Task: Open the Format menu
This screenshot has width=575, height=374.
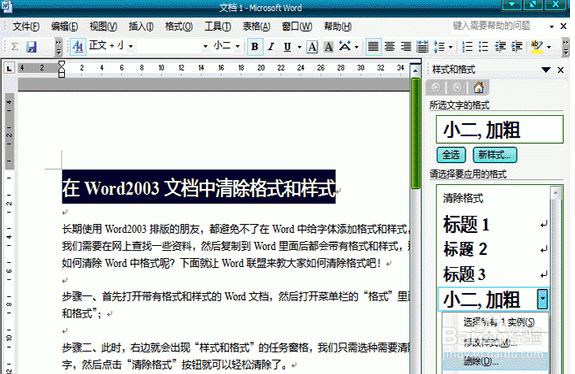Action: point(179,26)
